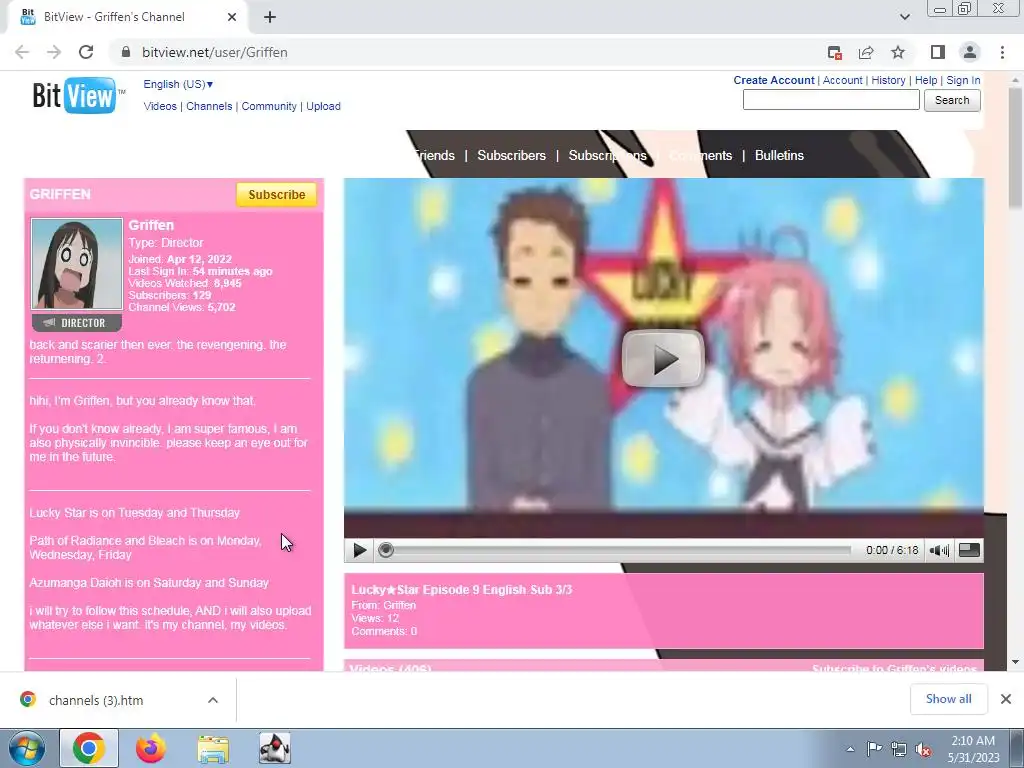
Task: Click the Chrome taskbar icon
Action: [89, 748]
